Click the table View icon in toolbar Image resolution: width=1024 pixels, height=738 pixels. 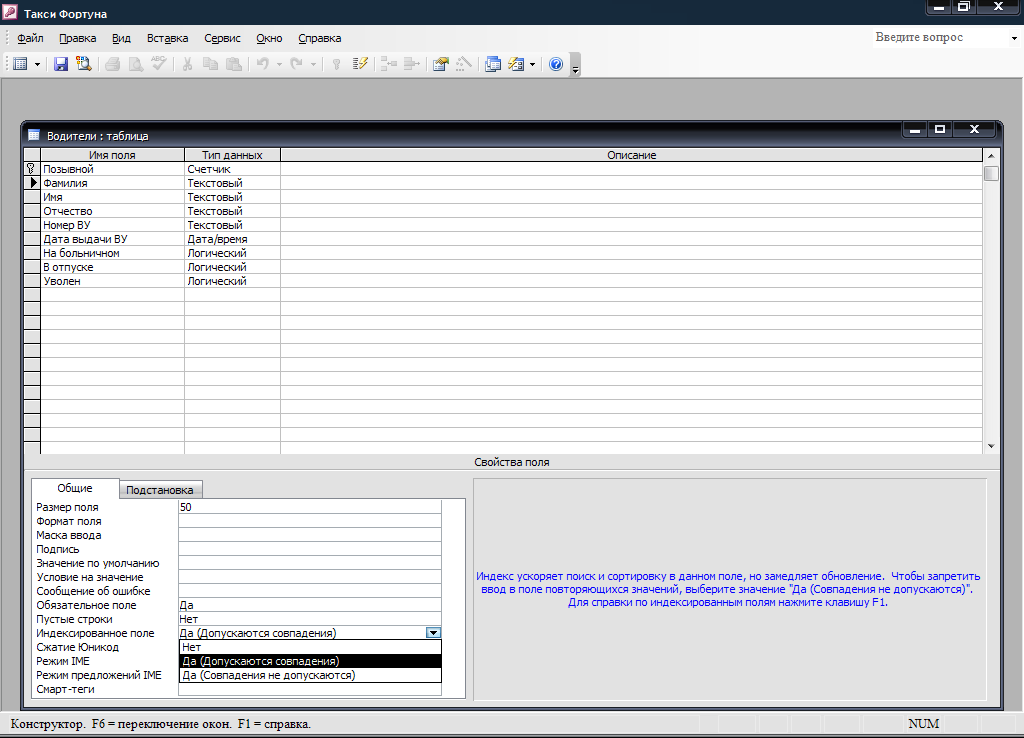tap(20, 64)
